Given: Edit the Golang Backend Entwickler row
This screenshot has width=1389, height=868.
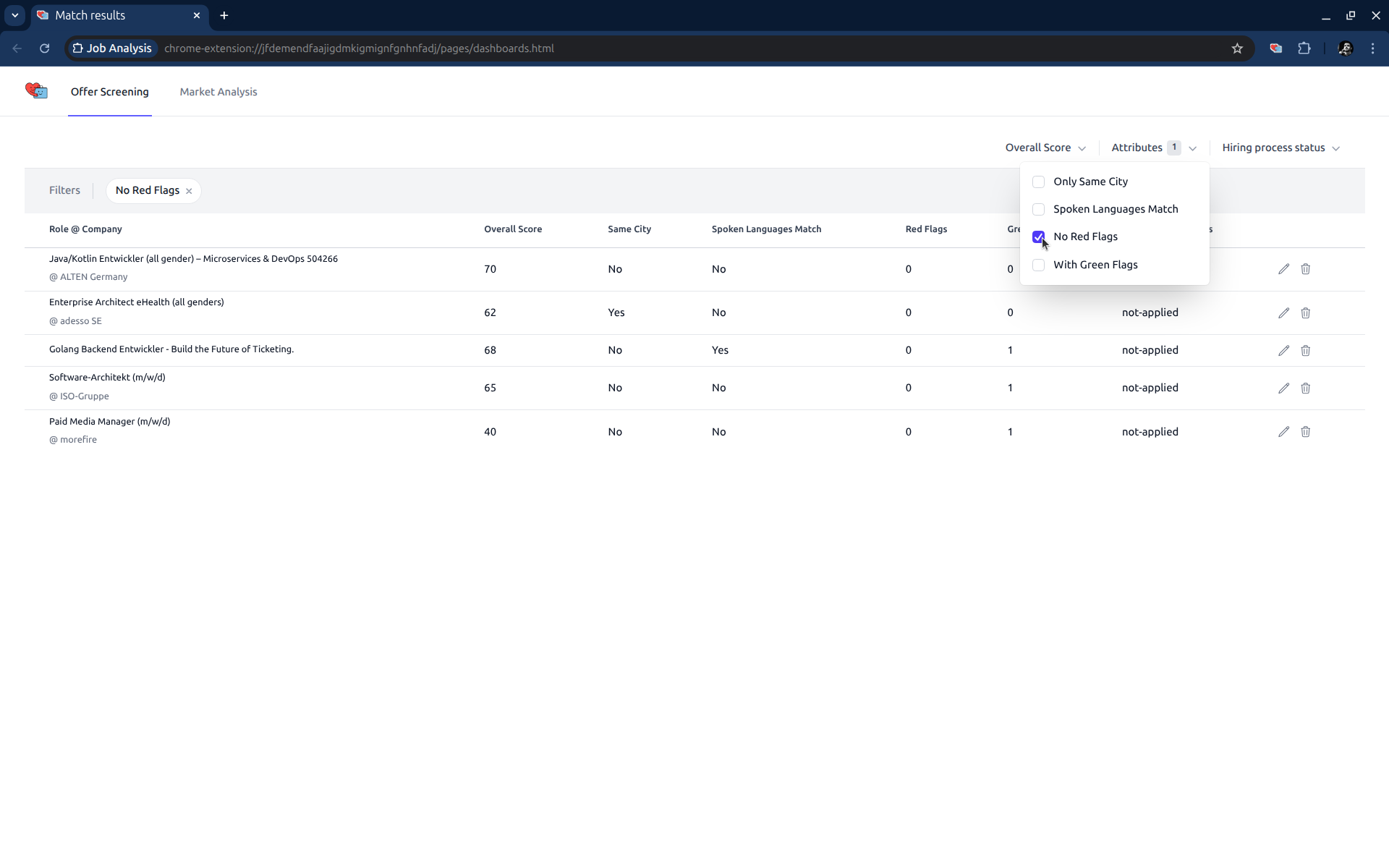Looking at the screenshot, I should [1283, 351].
